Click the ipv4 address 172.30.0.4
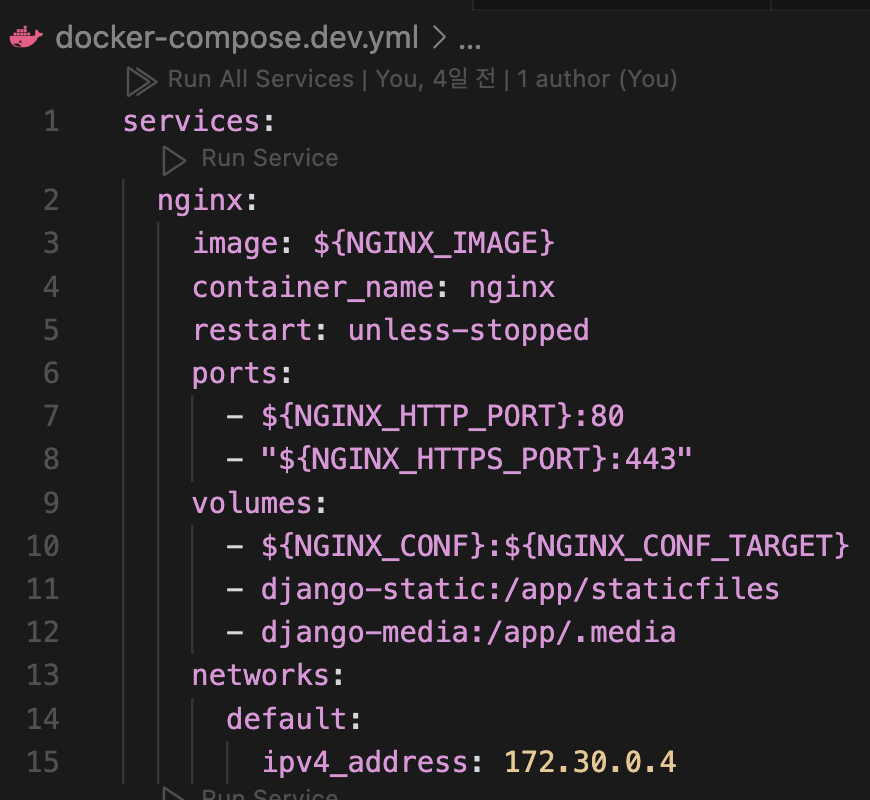Viewport: 870px width, 800px height. pos(590,762)
